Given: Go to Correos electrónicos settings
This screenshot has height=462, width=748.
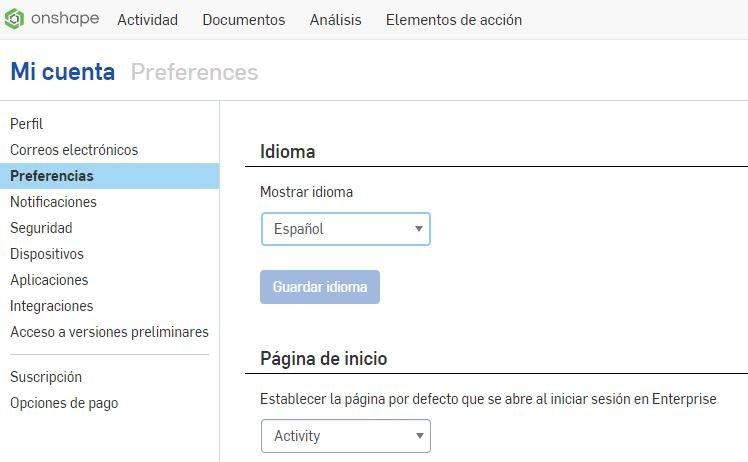Looking at the screenshot, I should (x=74, y=150).
